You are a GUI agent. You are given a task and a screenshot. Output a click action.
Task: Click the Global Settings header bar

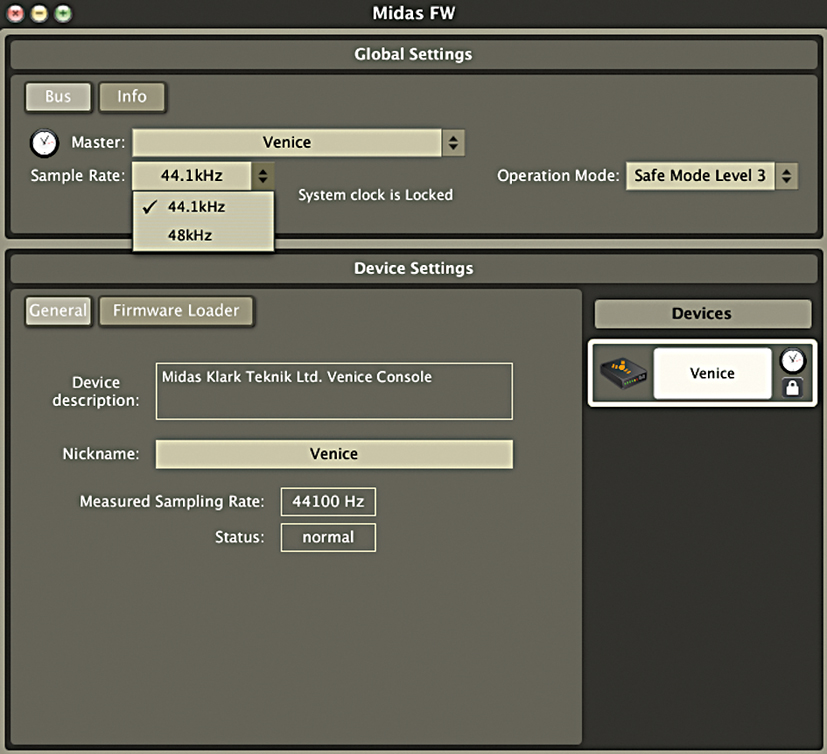pyautogui.click(x=414, y=54)
